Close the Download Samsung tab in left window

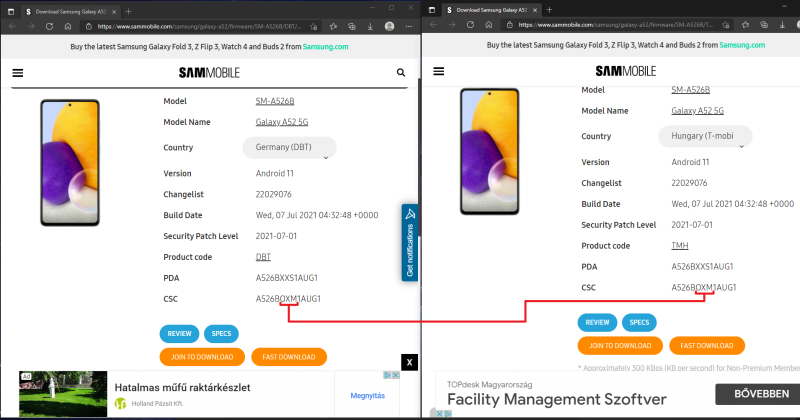point(114,11)
